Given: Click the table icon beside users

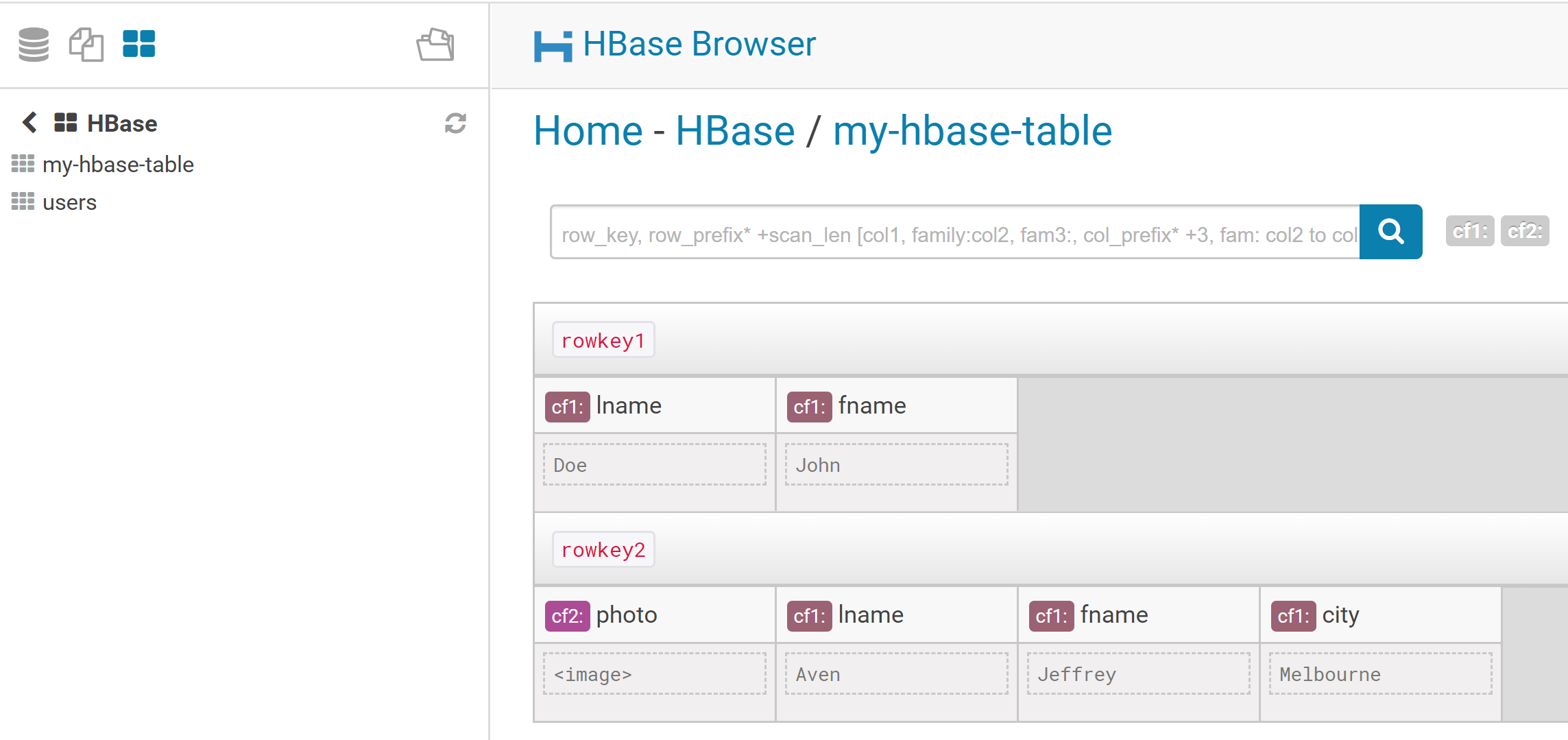Looking at the screenshot, I should (23, 202).
